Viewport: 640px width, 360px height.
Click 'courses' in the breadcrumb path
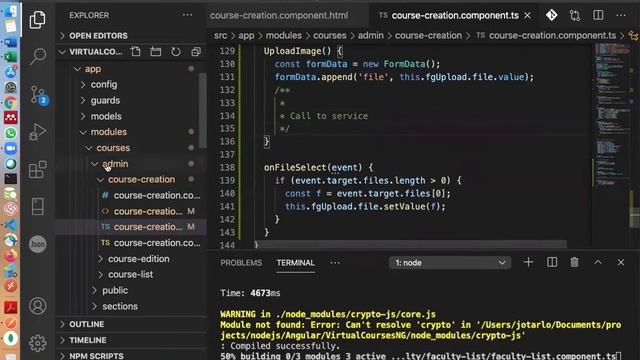coord(330,36)
